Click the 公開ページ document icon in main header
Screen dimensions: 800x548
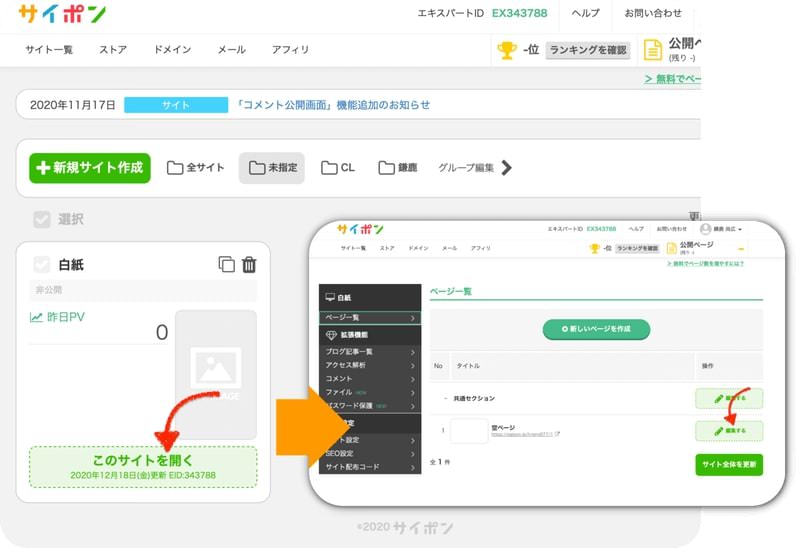[653, 51]
